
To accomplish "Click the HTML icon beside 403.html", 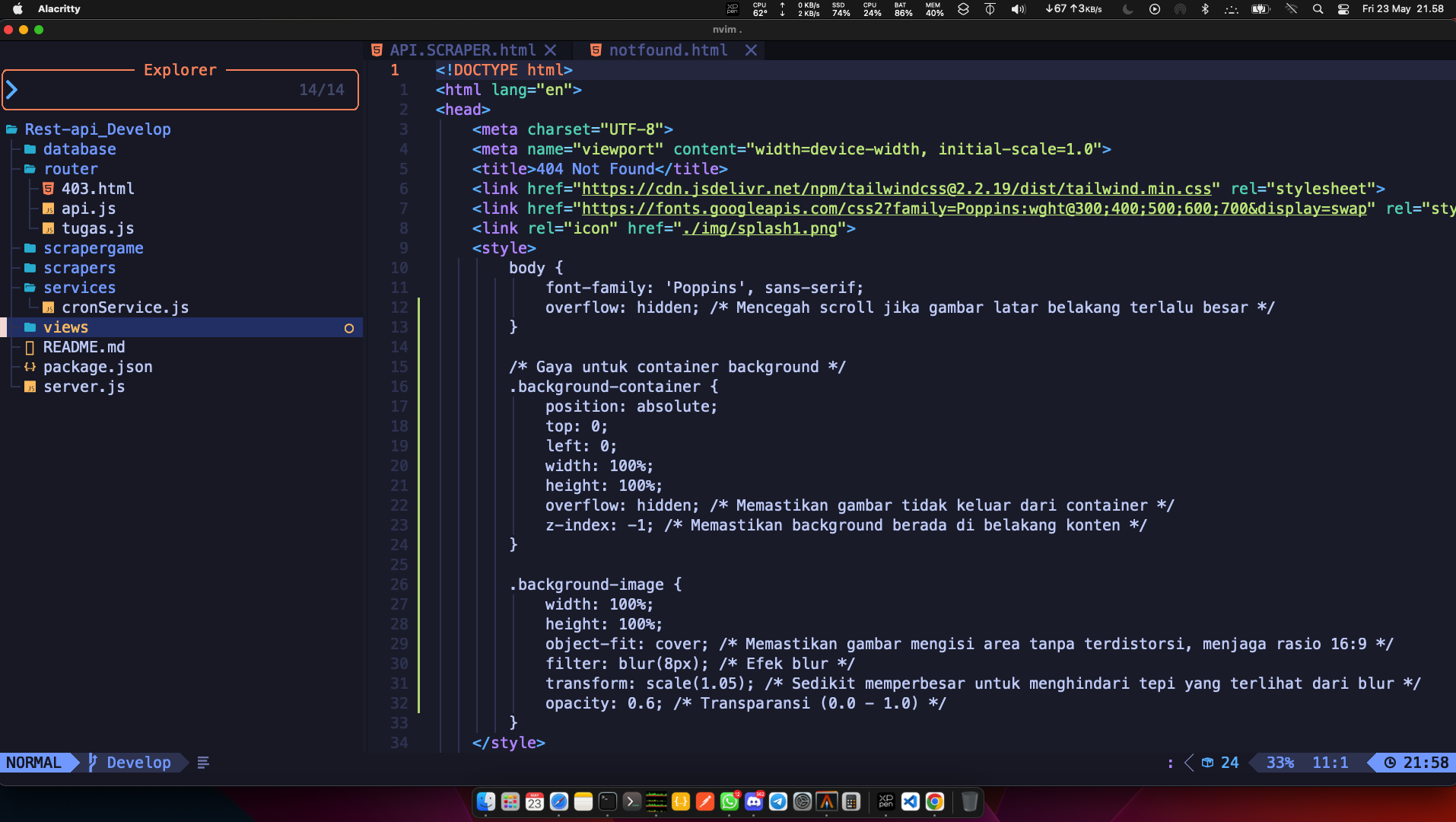I will coord(49,189).
